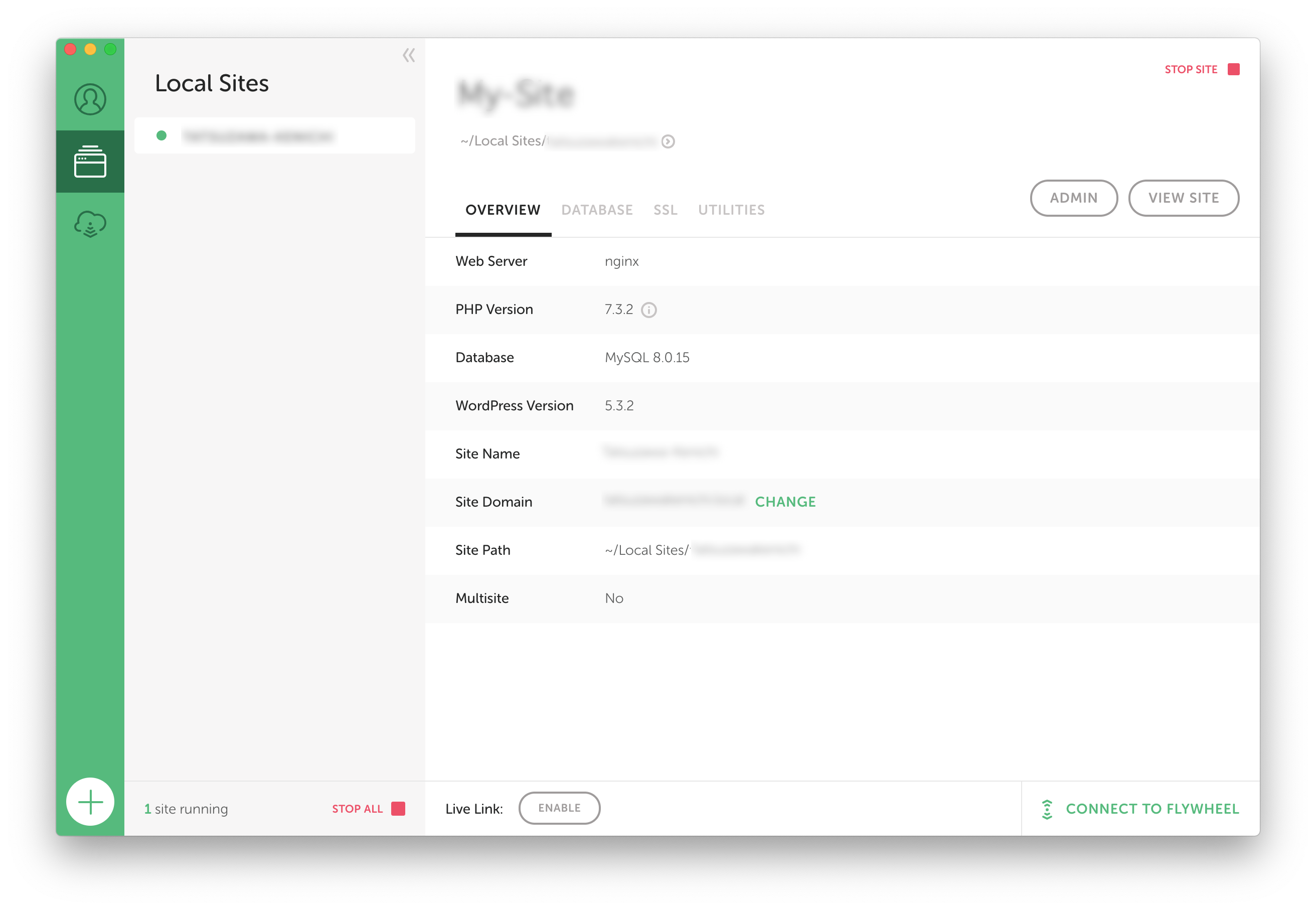Select the Overview tab
The height and width of the screenshot is (910, 1316).
(x=503, y=210)
